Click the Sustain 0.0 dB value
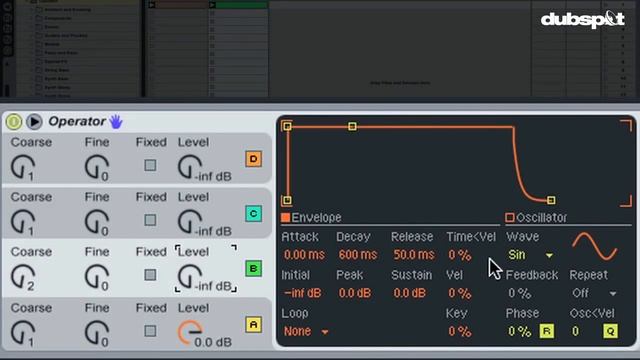640x360 pixels. point(409,293)
